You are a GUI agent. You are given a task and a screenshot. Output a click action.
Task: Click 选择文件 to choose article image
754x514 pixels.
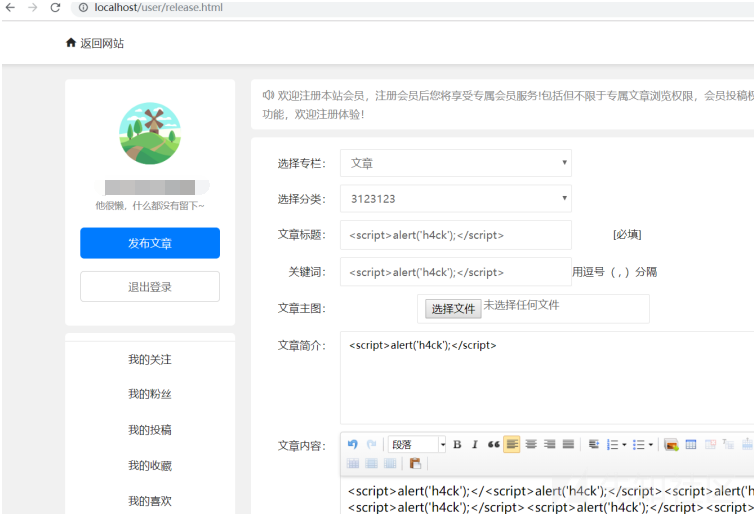point(453,309)
